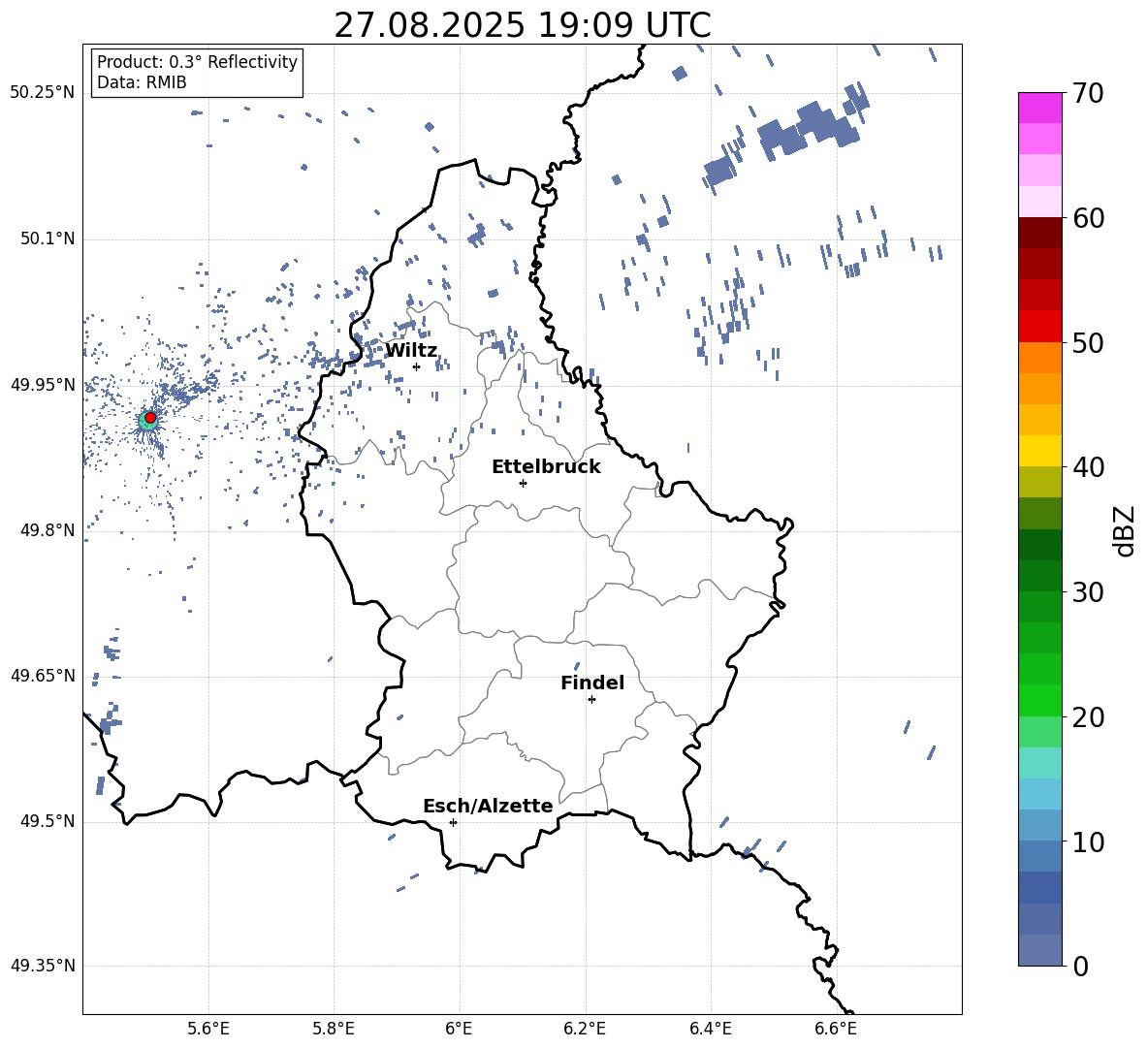
Task: Click the 6.2°E longitude label
Action: point(585,1029)
